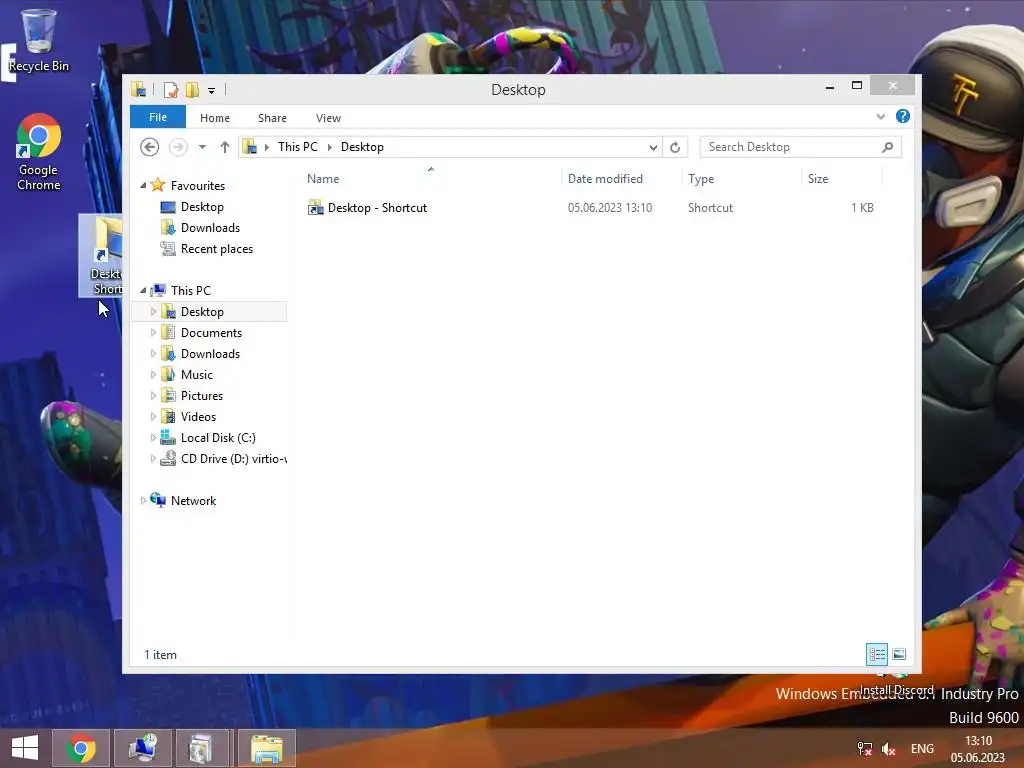Click the search magnifier icon

coord(887,147)
